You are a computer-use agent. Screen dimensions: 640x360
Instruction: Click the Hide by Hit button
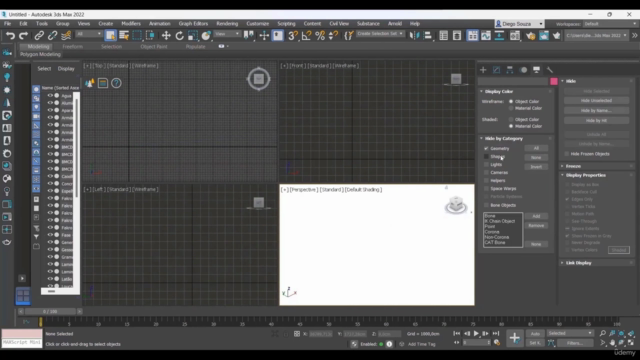pos(596,121)
